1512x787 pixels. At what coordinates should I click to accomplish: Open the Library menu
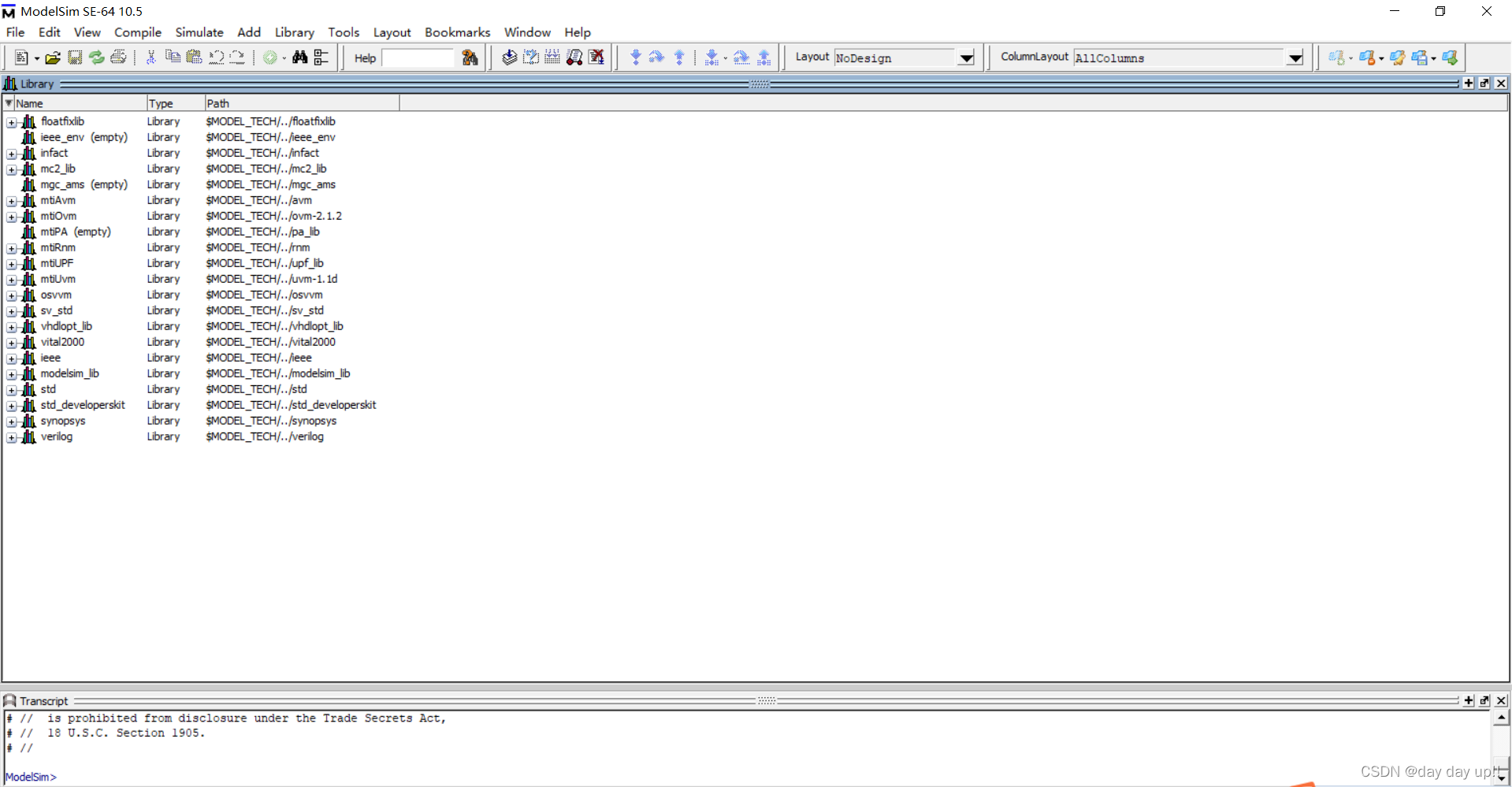pos(295,32)
